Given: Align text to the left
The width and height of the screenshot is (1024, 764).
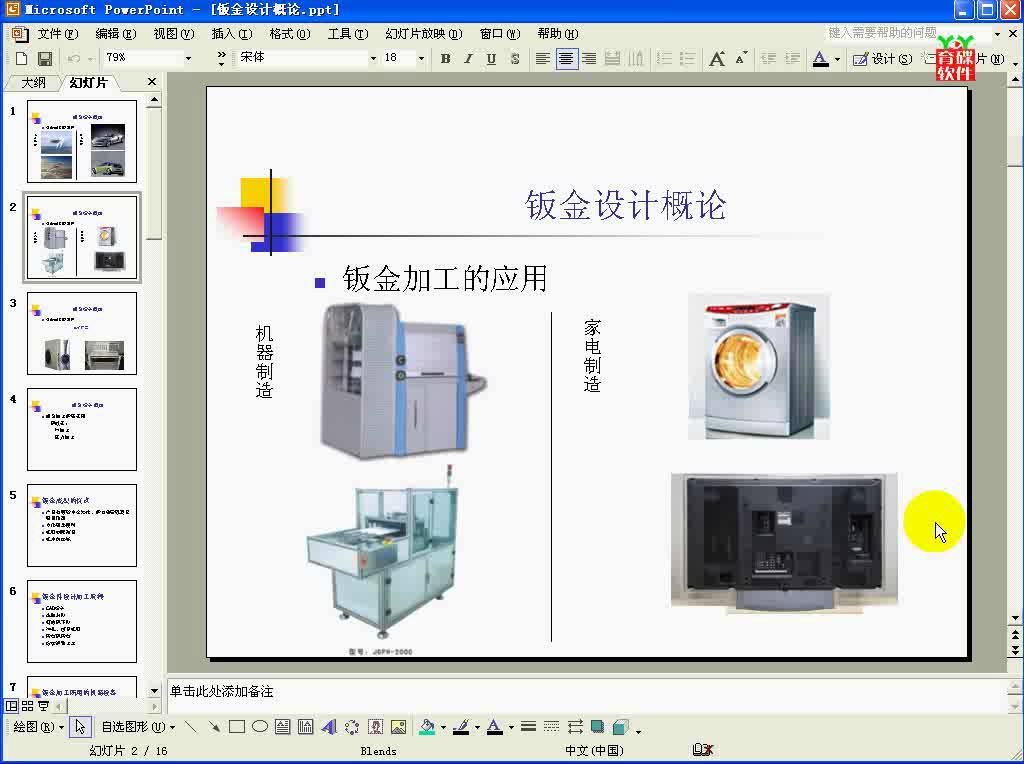Looking at the screenshot, I should [x=542, y=59].
